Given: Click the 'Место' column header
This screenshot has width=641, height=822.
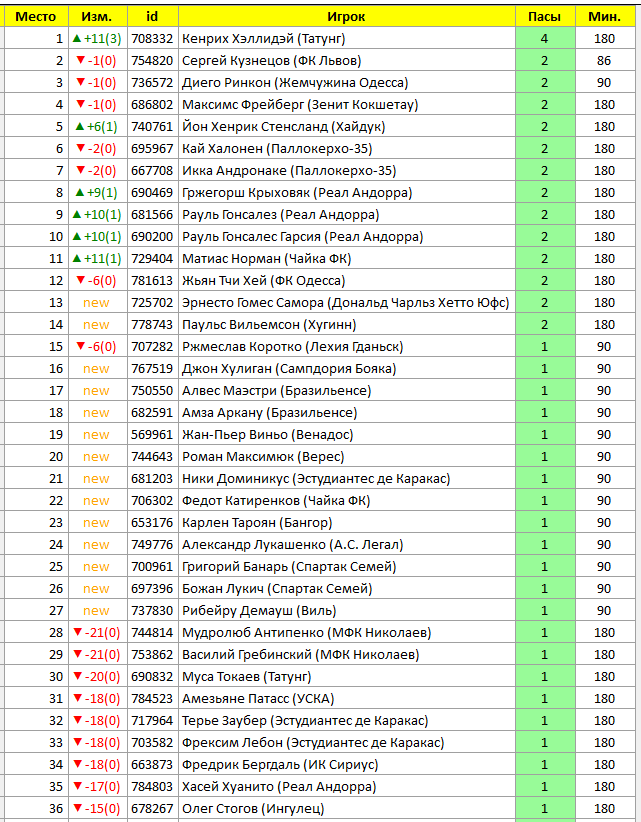Looking at the screenshot, I should click(36, 17).
